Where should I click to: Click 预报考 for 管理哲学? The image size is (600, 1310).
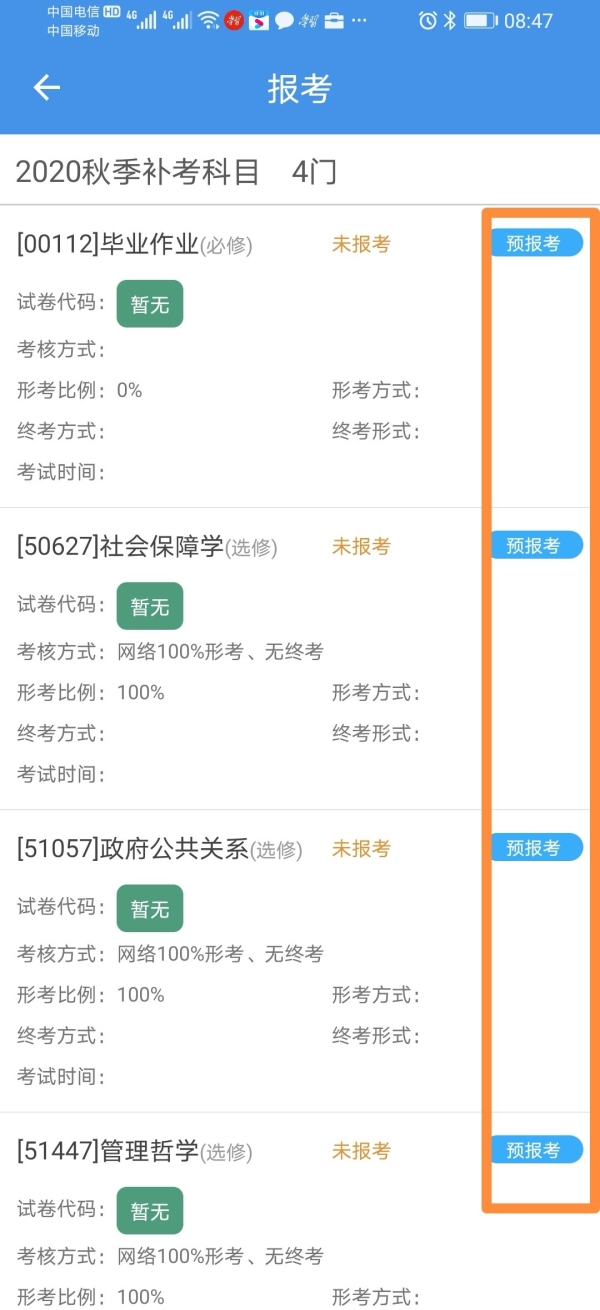536,1149
